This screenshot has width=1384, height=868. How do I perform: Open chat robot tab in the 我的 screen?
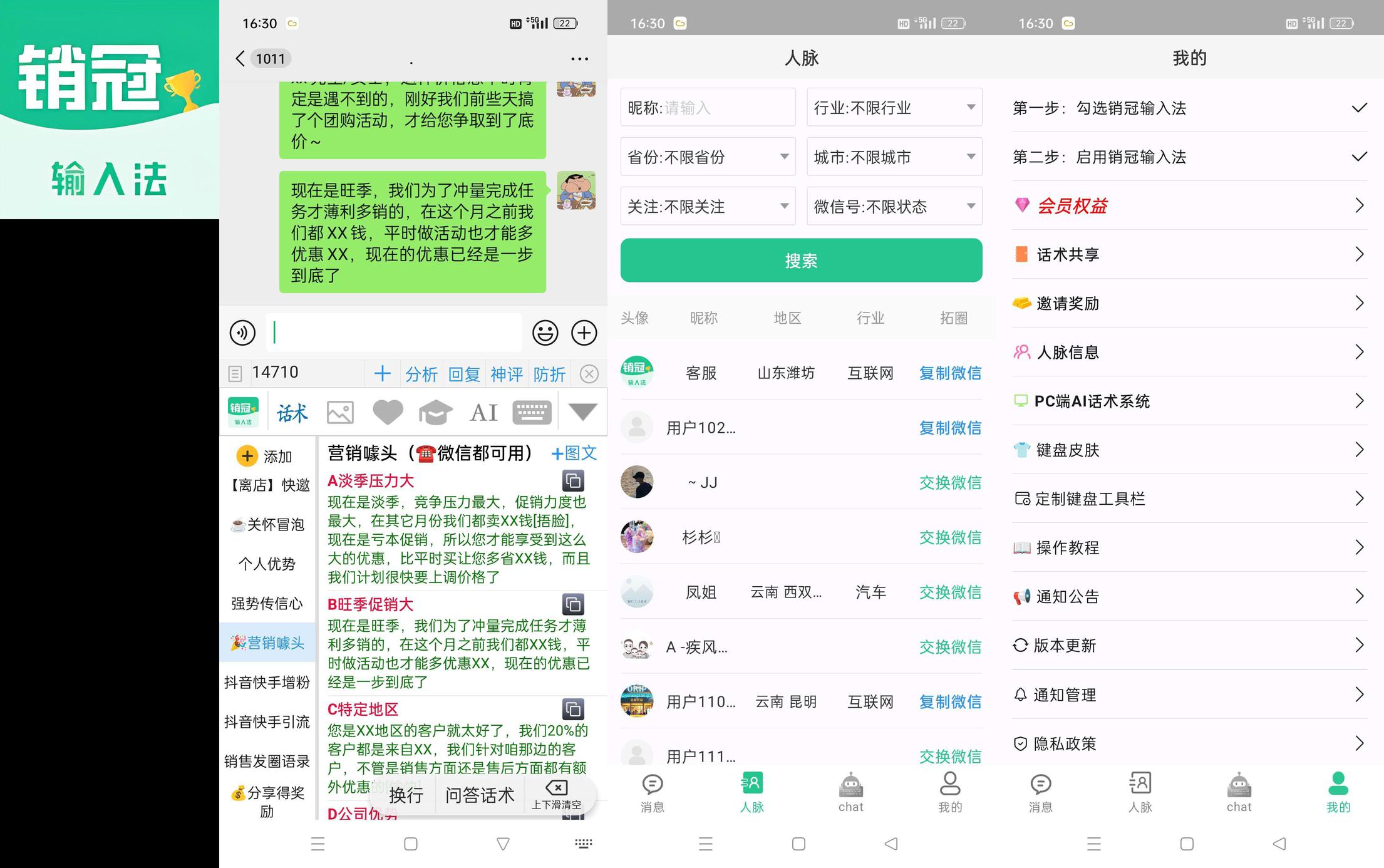point(1239,793)
